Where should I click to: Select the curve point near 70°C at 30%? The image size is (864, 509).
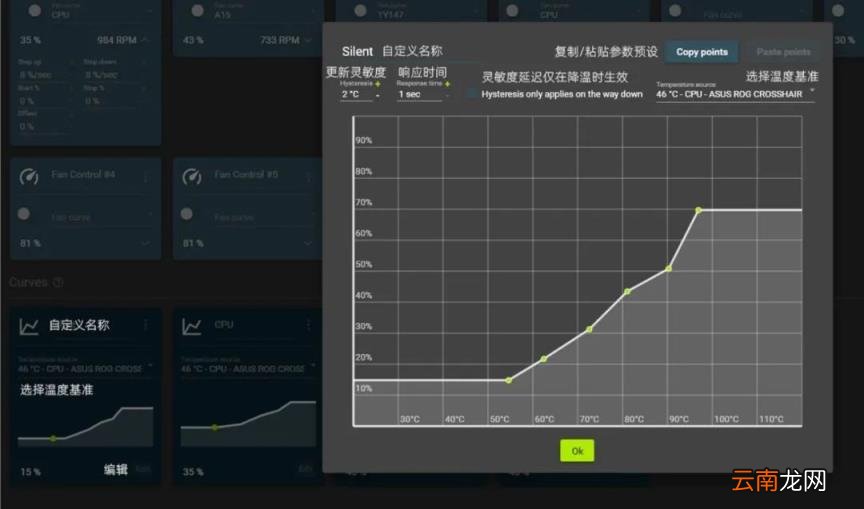pos(589,329)
